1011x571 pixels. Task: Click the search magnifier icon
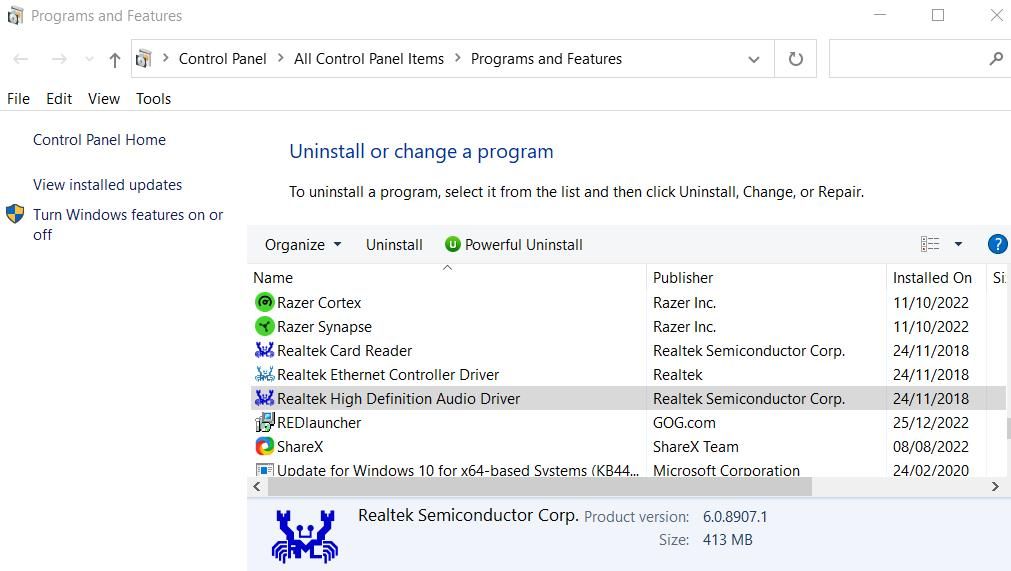coord(996,59)
